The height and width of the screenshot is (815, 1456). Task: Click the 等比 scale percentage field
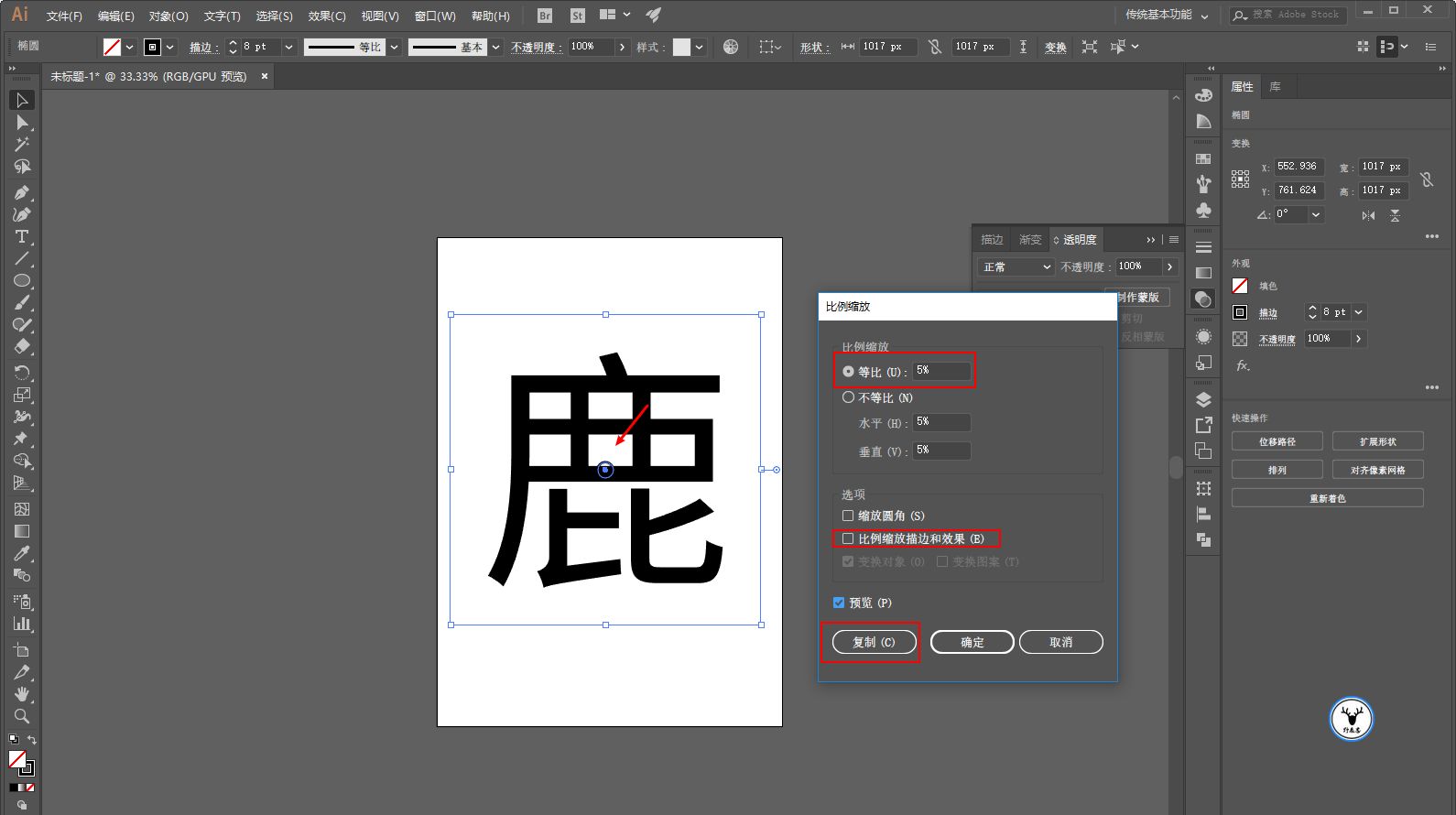click(942, 371)
